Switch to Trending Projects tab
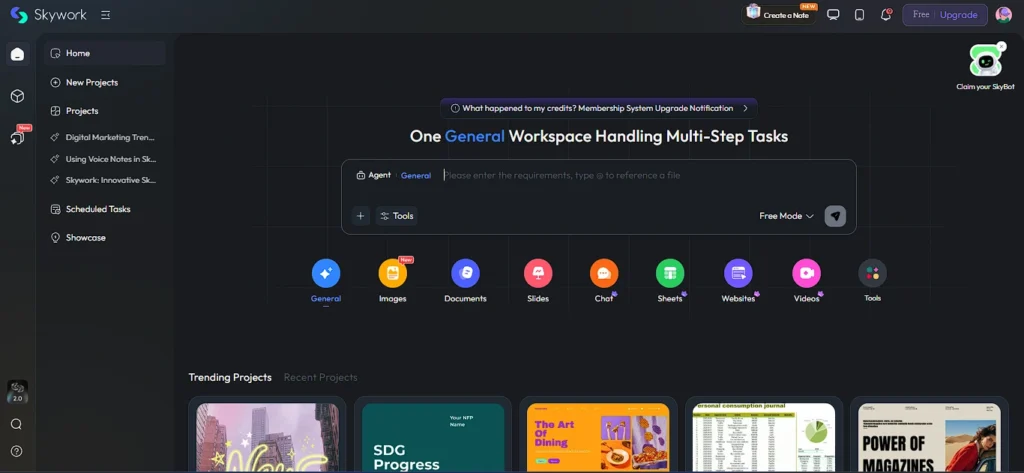 click(x=230, y=377)
